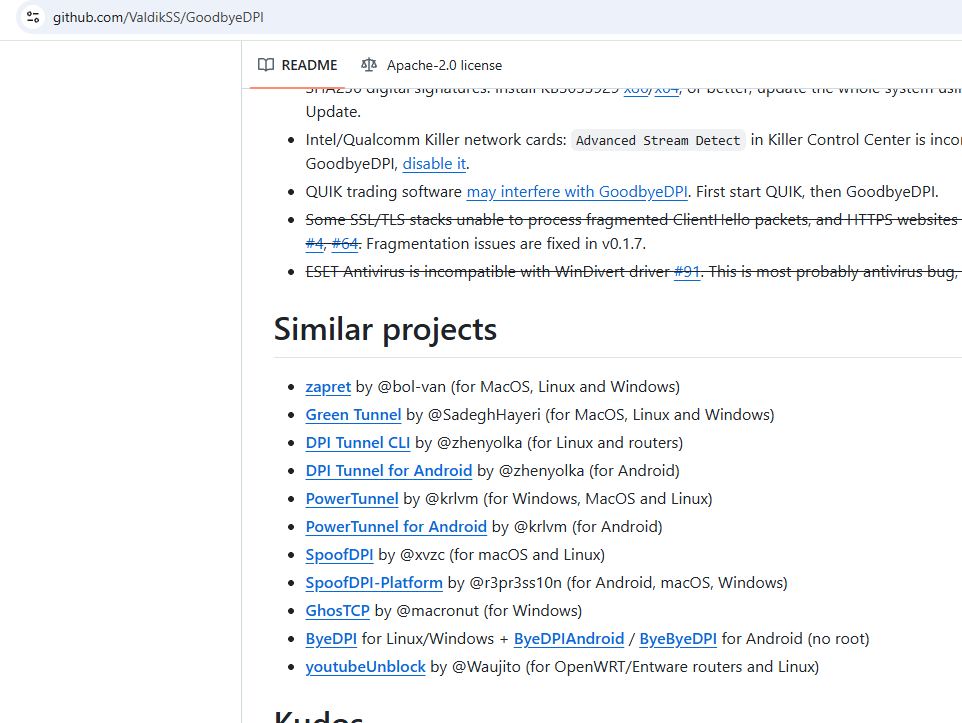Switch to the Apache-2.0 license tab

(x=431, y=65)
